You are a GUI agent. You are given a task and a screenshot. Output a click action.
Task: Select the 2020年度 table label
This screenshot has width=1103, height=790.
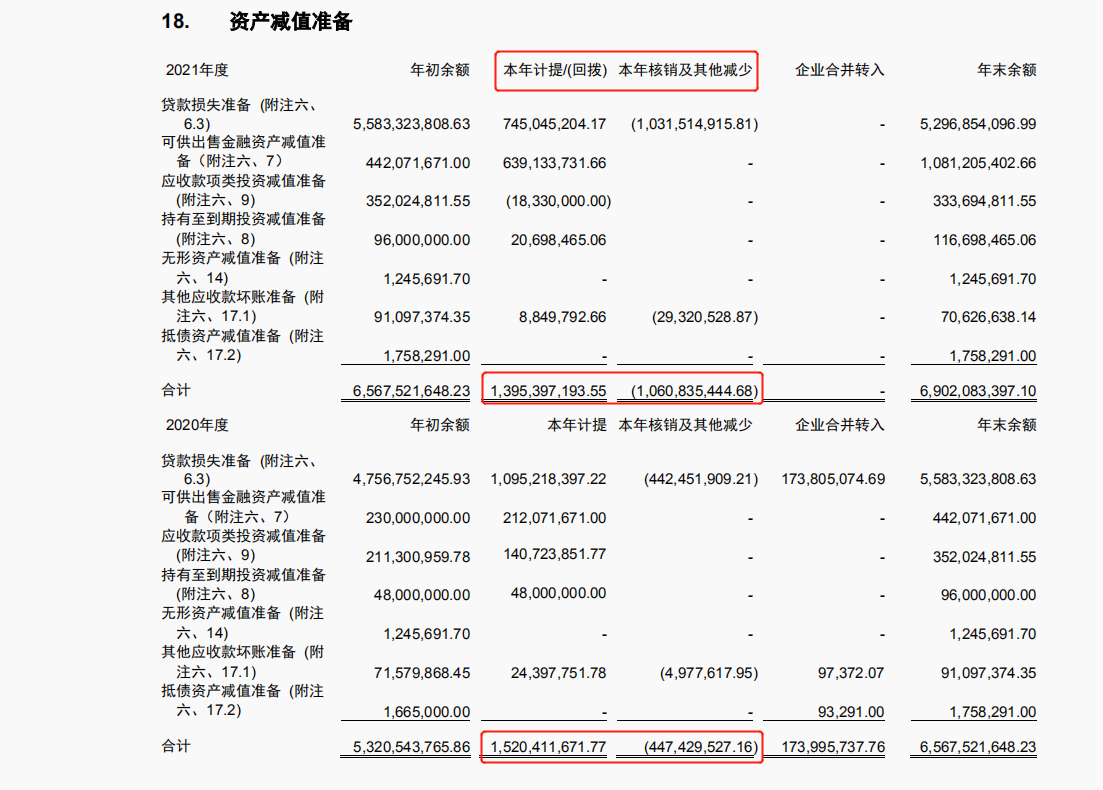coord(197,425)
